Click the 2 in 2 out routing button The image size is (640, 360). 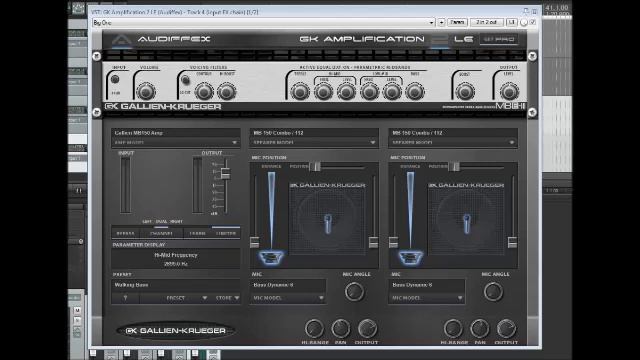click(486, 22)
